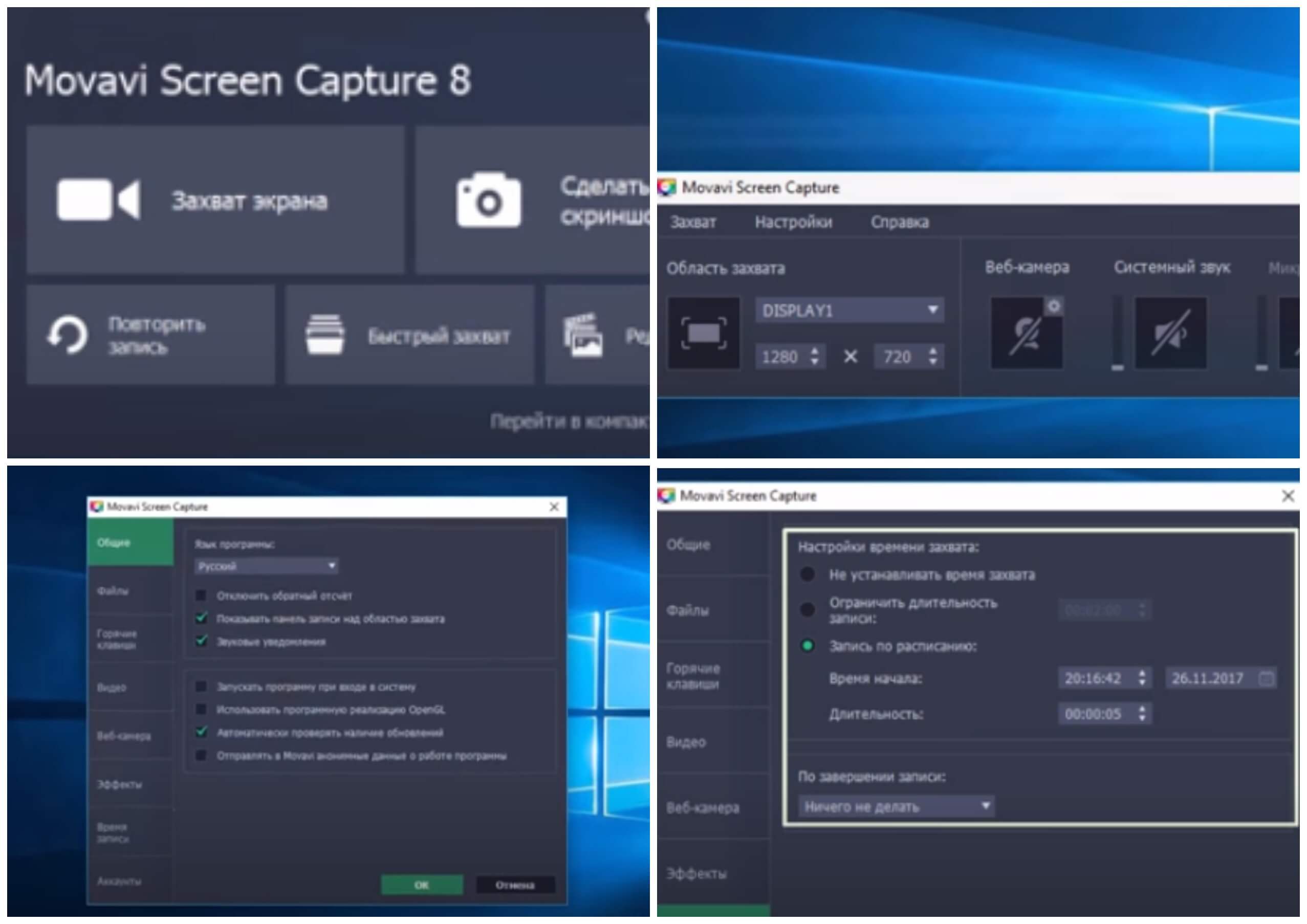Click the green OK button
This screenshot has width=1307, height=924.
pos(422,885)
